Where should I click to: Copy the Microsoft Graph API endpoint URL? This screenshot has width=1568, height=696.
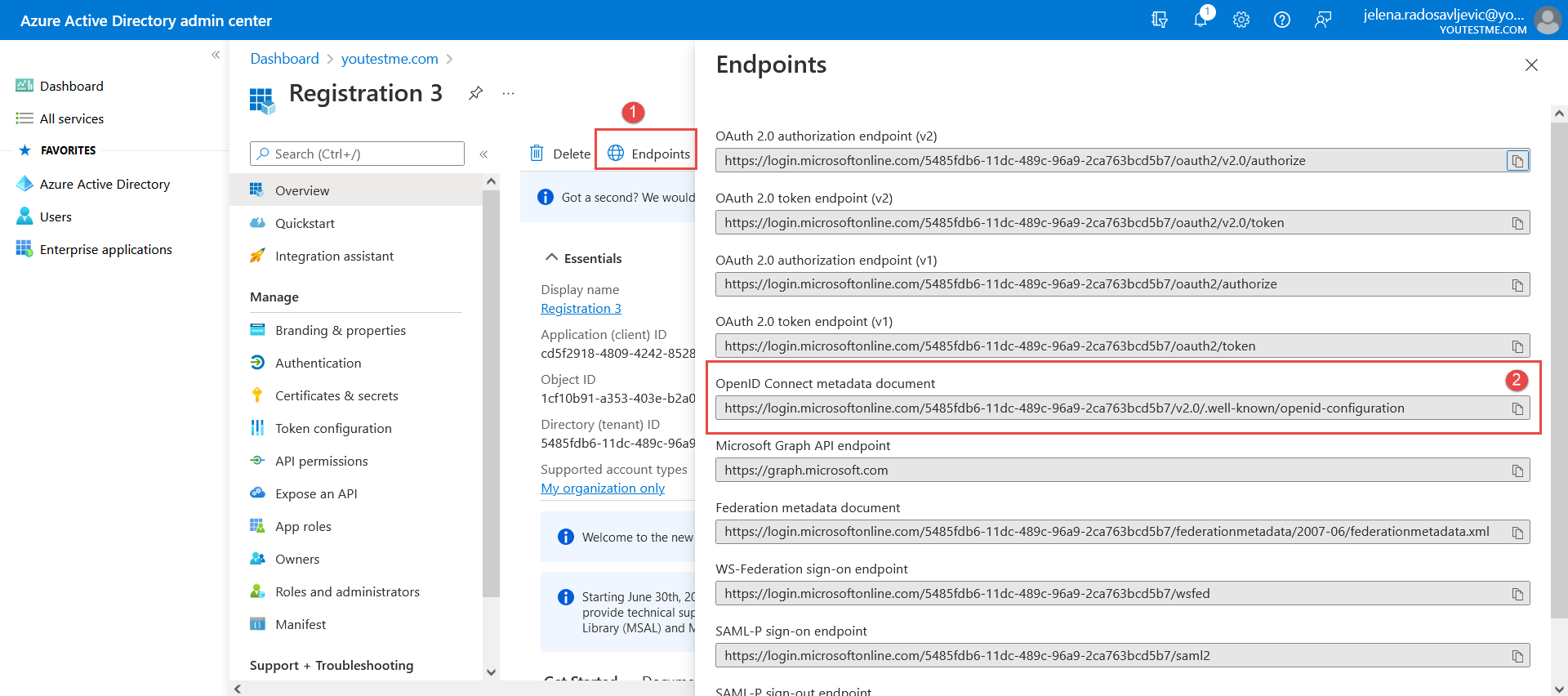coord(1517,471)
